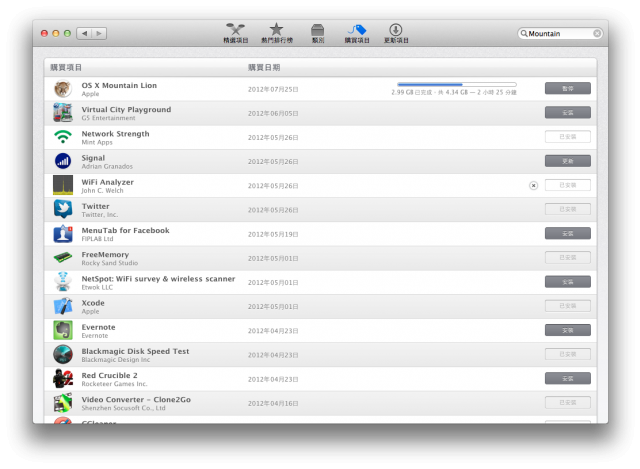Open the Updates tab
This screenshot has width=640, height=469.
point(396,33)
